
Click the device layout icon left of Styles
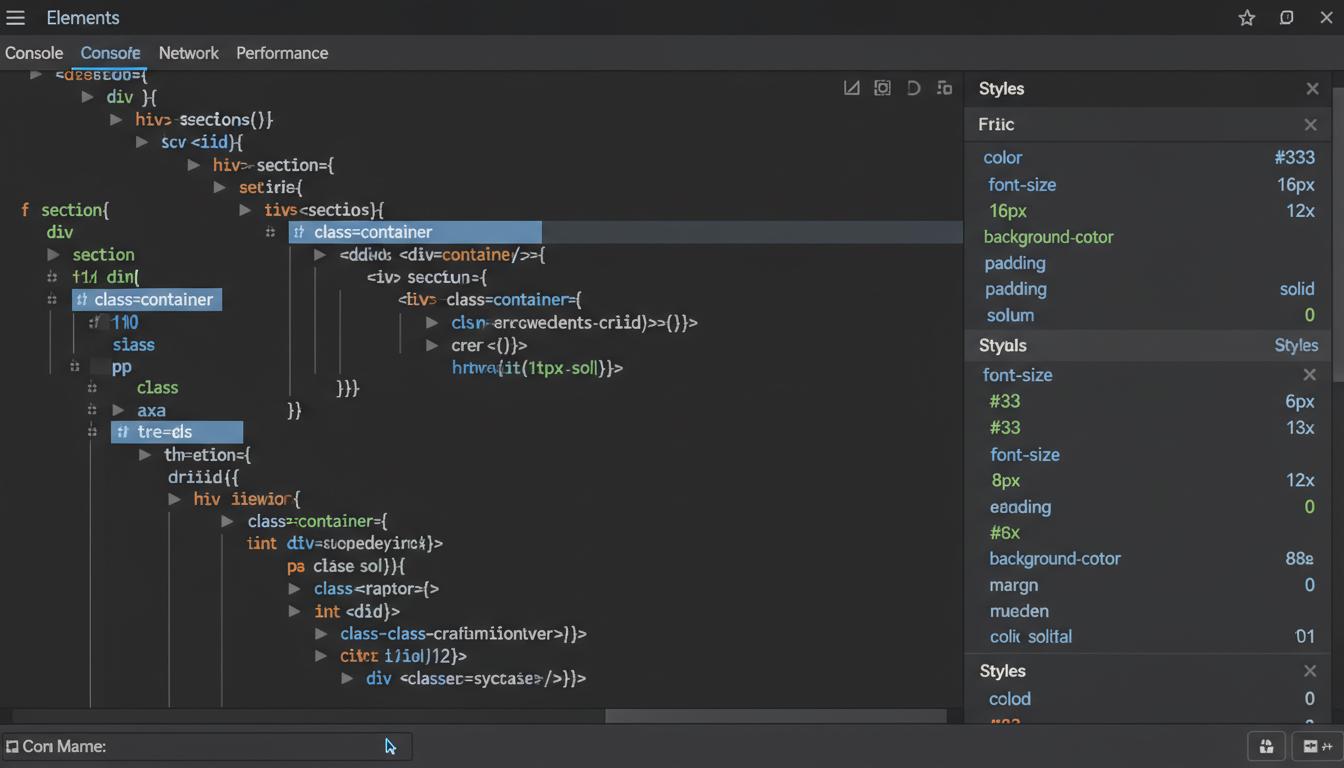[944, 88]
